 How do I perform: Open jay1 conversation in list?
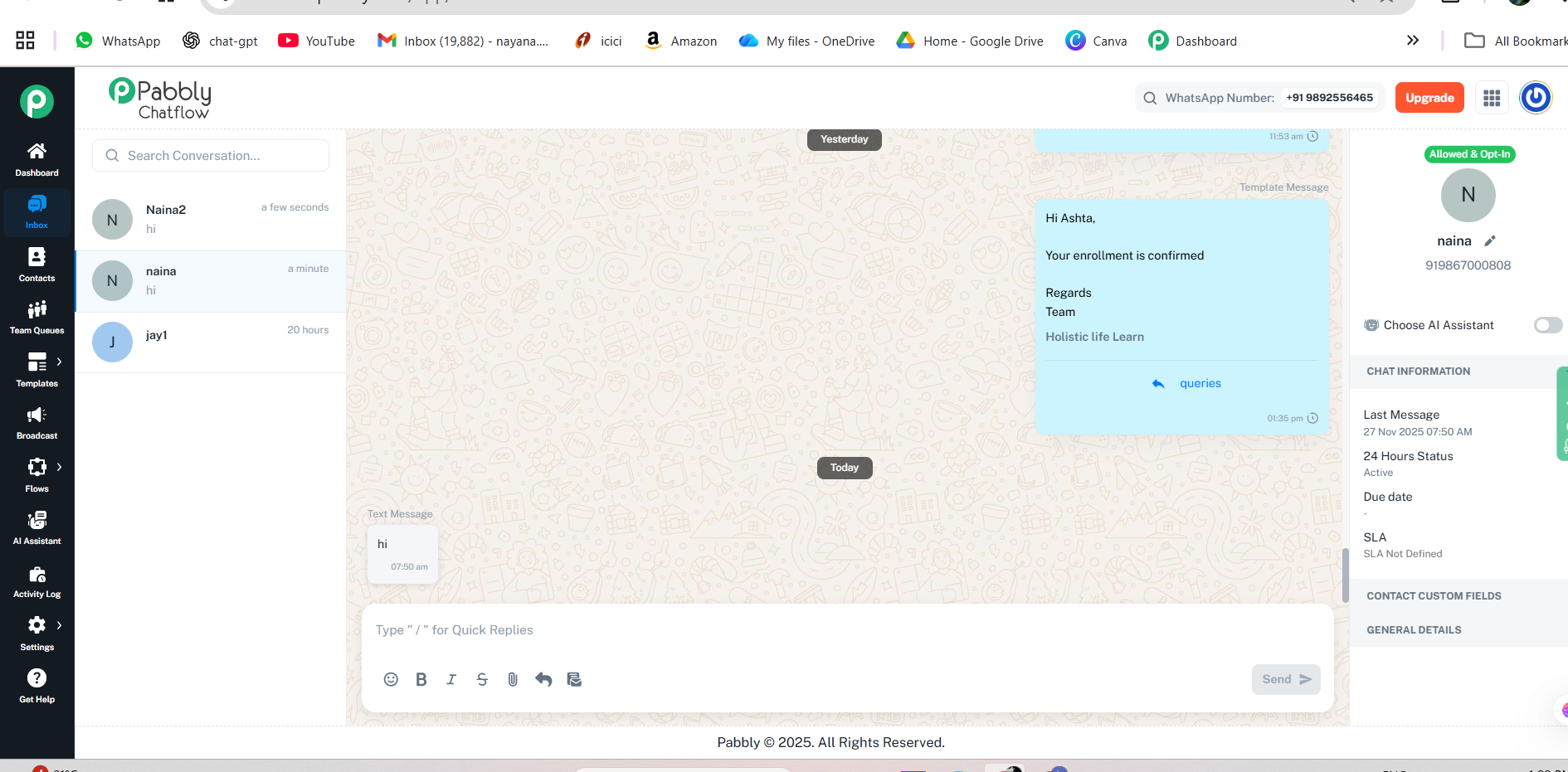click(x=211, y=342)
